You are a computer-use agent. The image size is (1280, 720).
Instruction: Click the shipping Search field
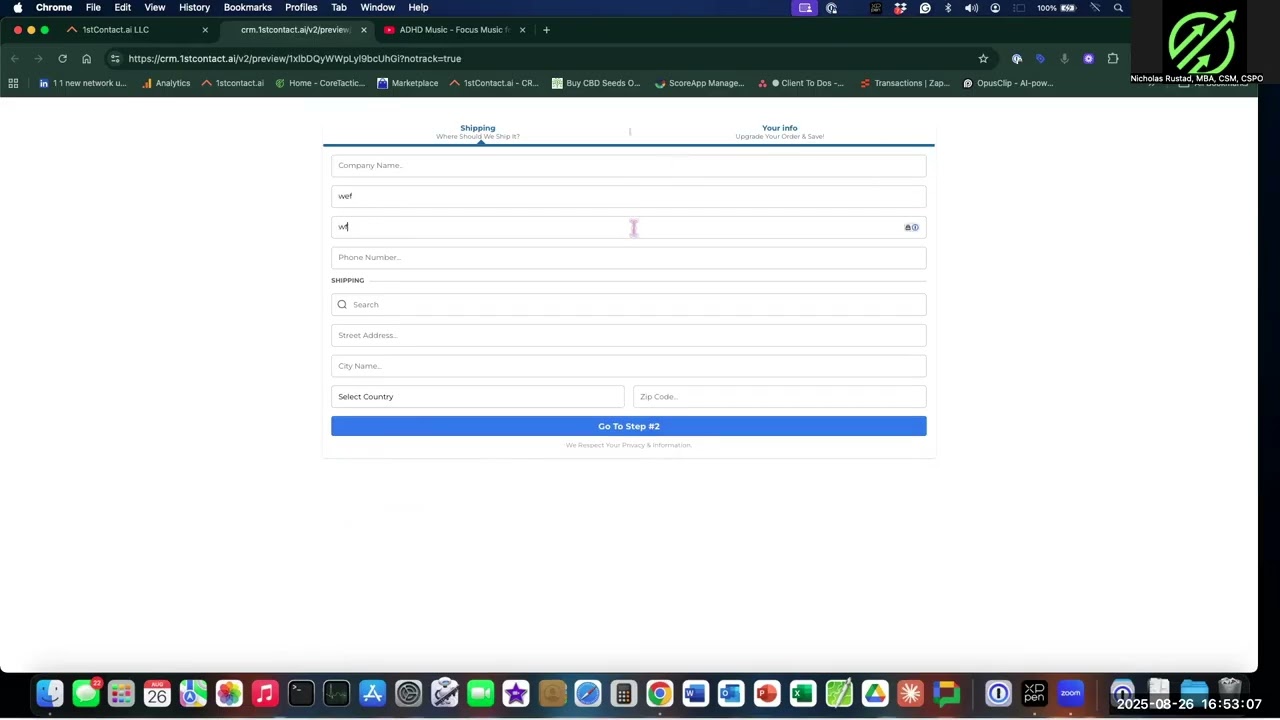629,305
